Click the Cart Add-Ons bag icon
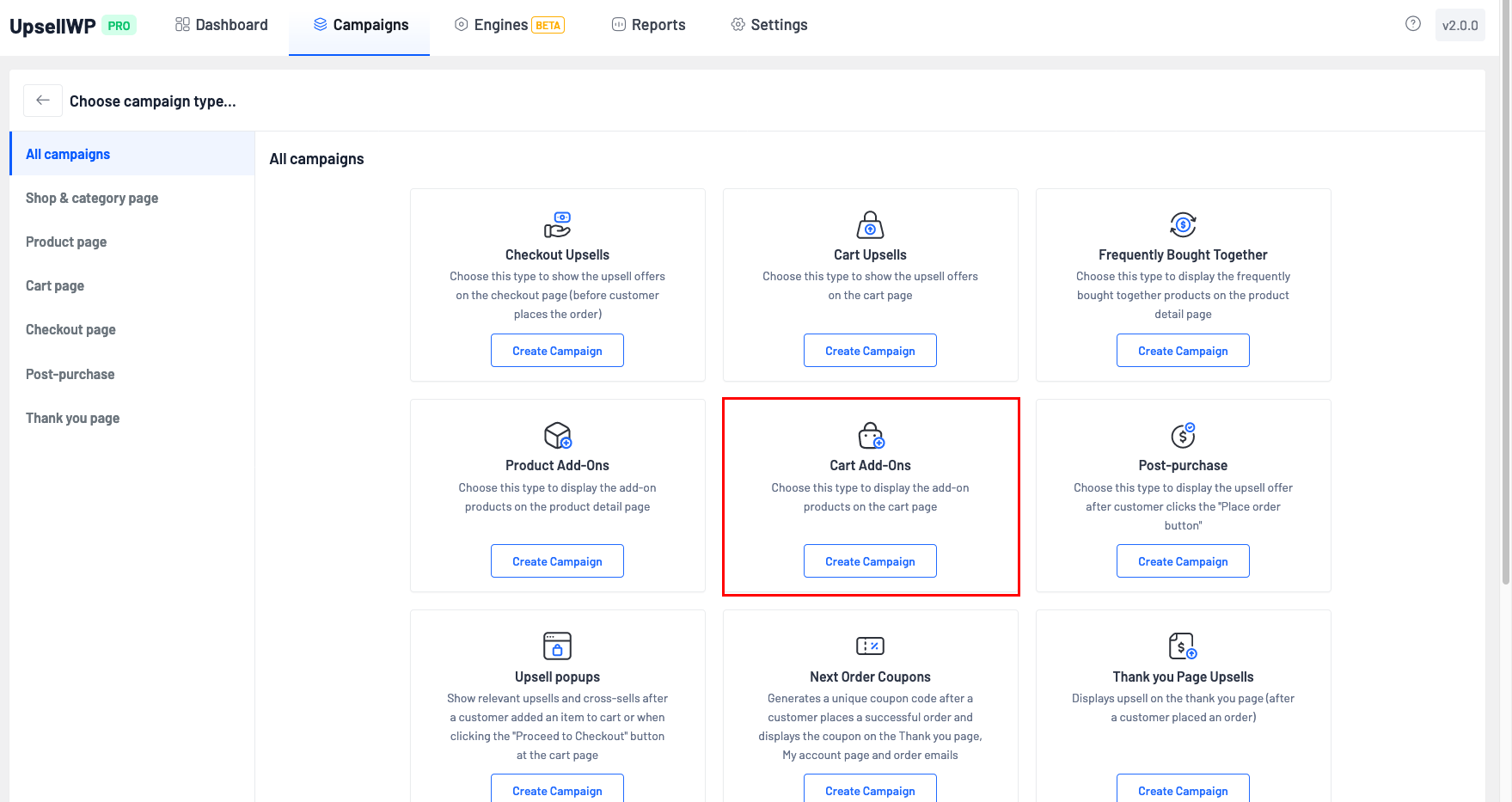This screenshot has width=1512, height=802. pyautogui.click(x=870, y=436)
